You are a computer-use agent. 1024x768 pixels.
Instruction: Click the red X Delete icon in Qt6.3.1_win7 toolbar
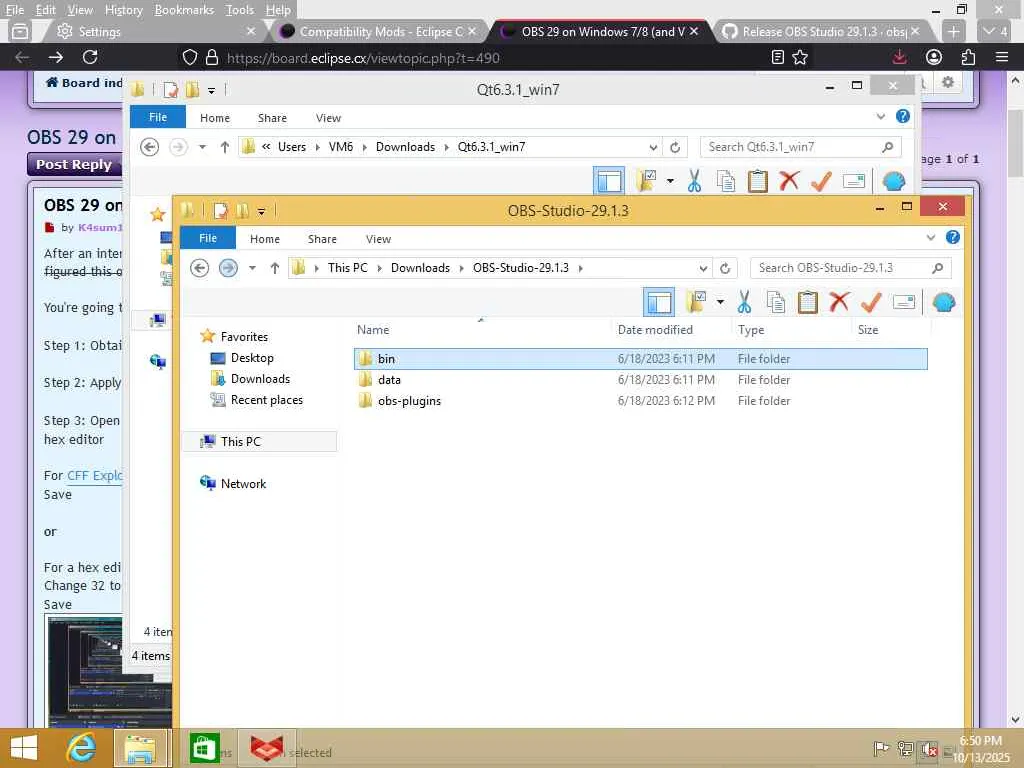pyautogui.click(x=789, y=180)
